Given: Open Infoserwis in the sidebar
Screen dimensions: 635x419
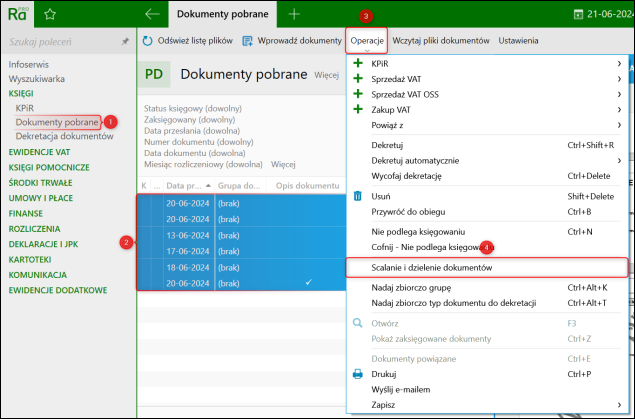Looking at the screenshot, I should [28, 64].
